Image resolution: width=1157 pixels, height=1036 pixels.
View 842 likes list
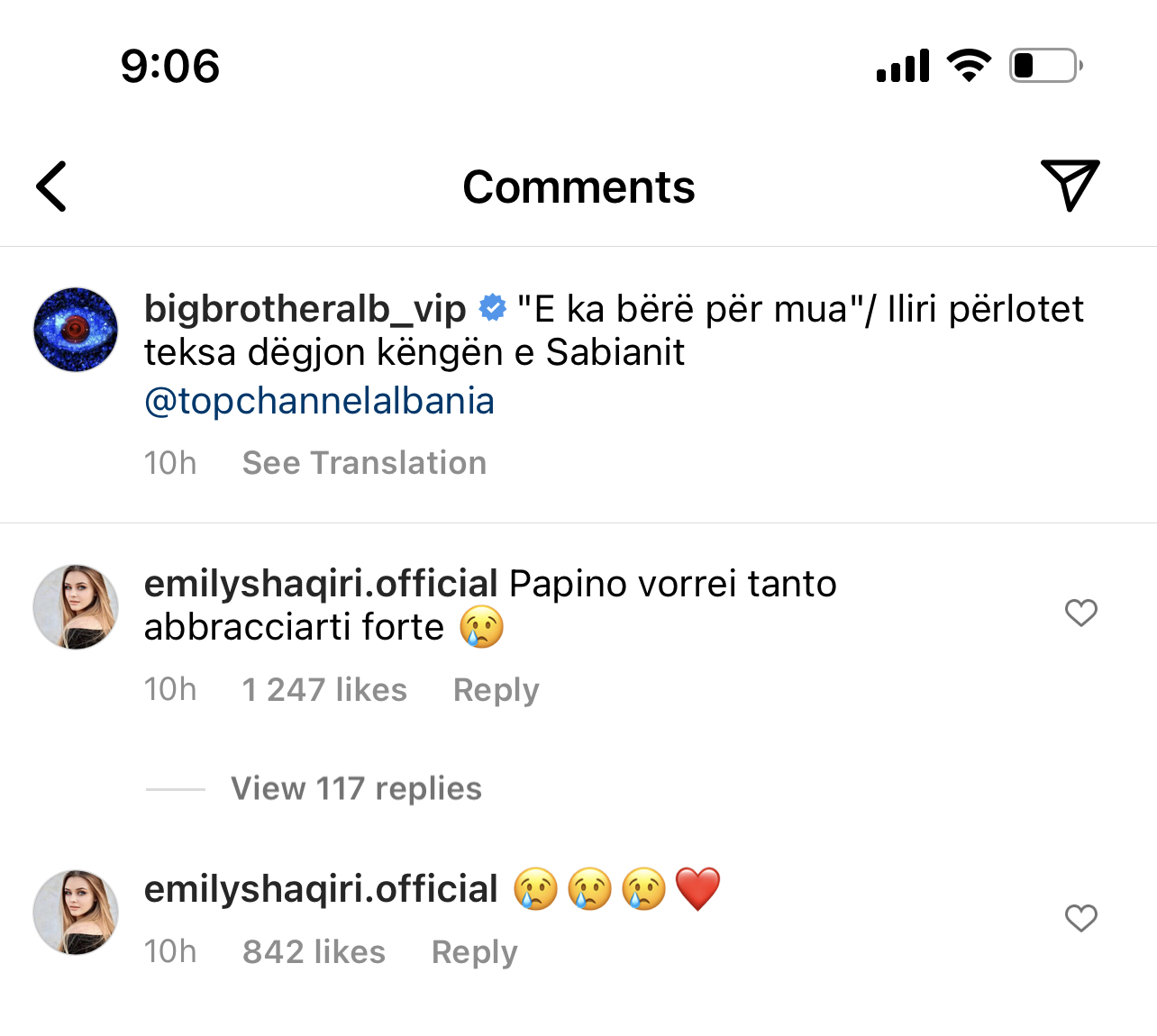tap(314, 952)
